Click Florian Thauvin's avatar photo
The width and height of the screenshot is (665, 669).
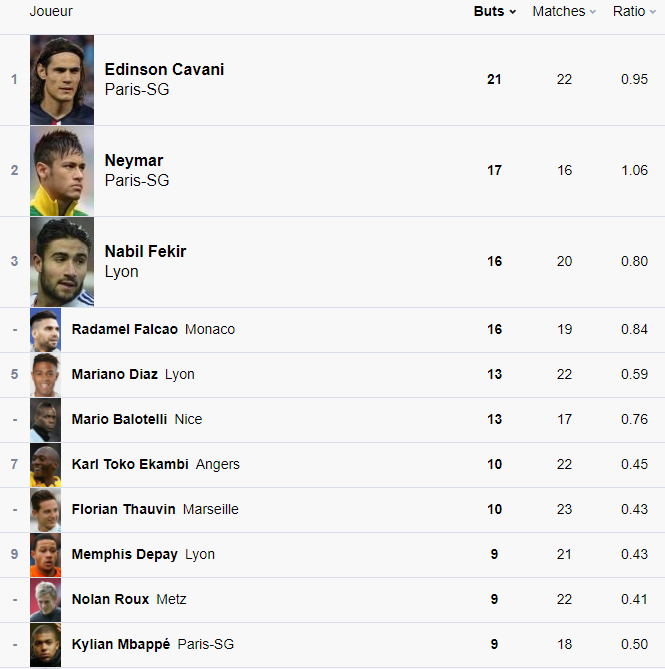click(45, 510)
